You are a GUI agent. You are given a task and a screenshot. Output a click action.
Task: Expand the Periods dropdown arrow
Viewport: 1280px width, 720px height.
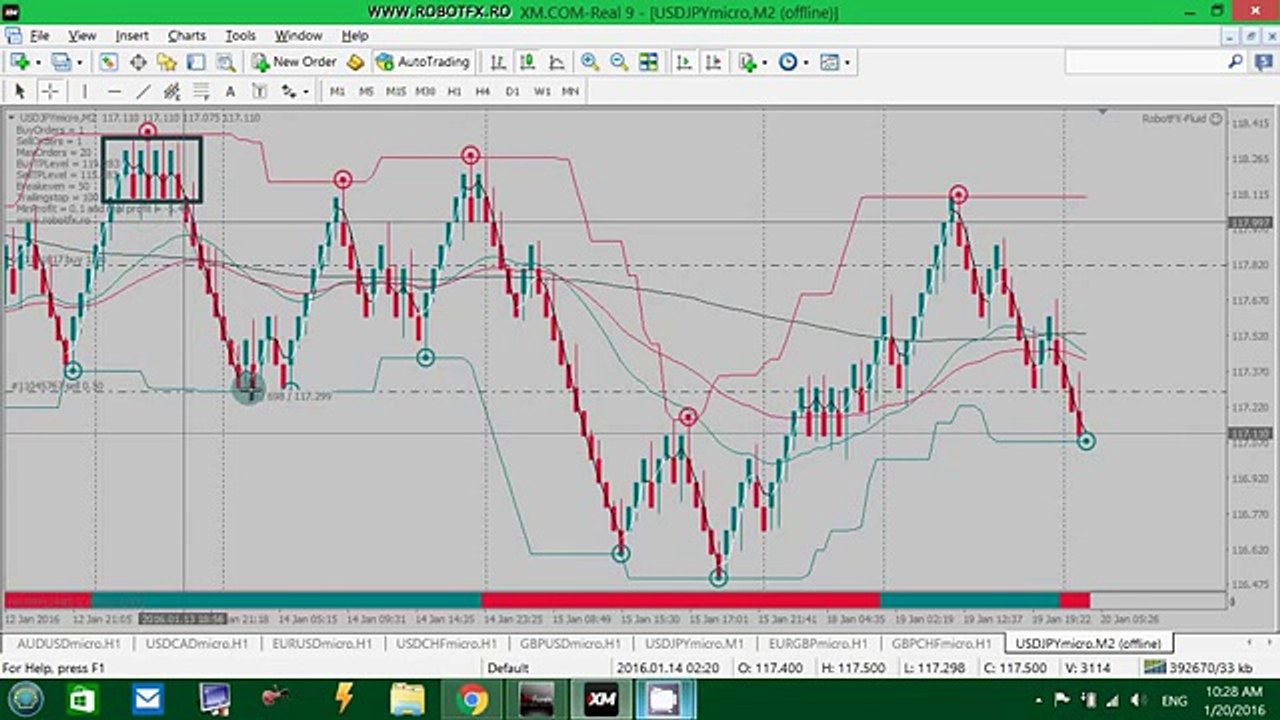(805, 63)
